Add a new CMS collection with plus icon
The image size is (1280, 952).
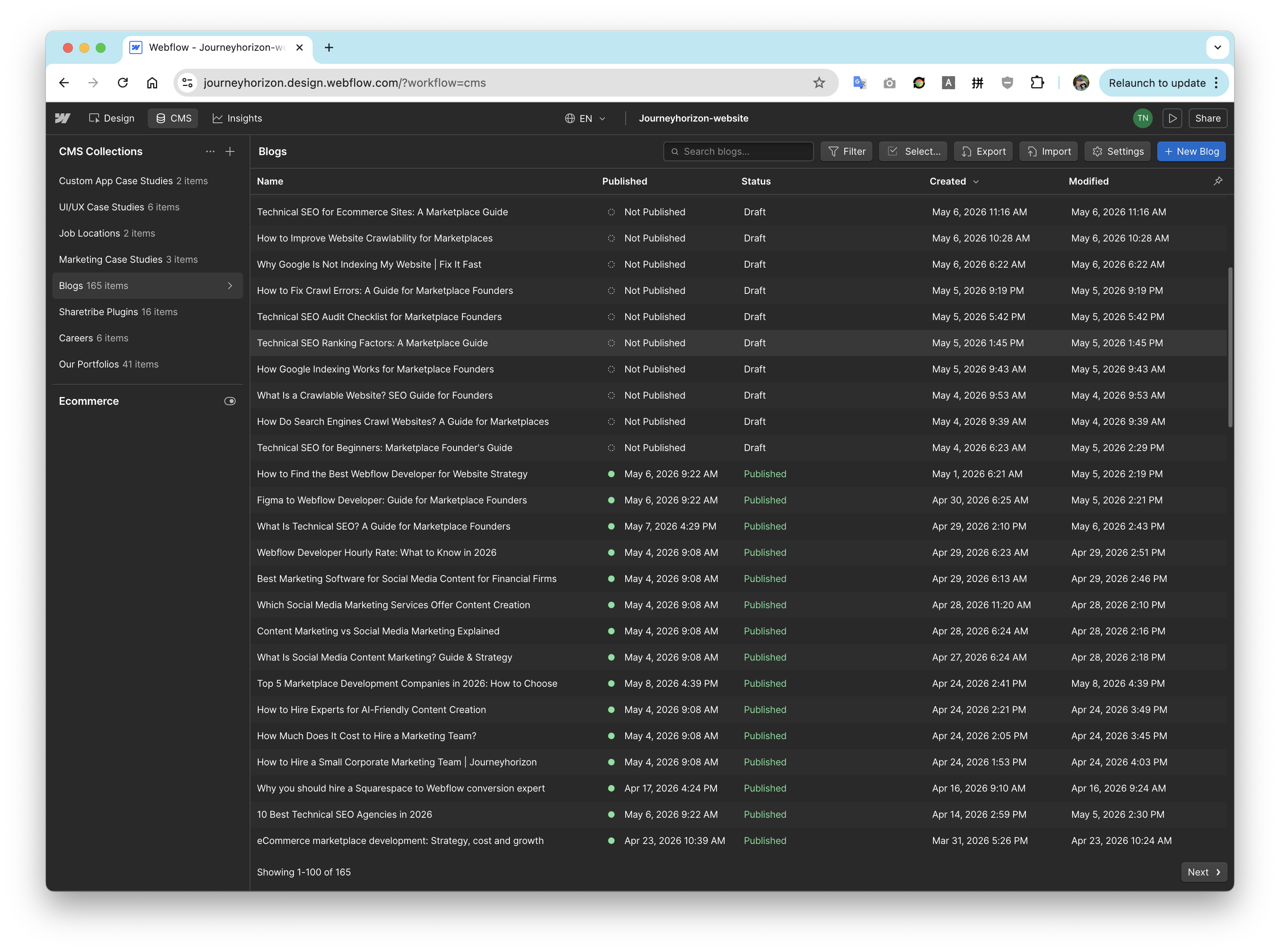point(230,151)
